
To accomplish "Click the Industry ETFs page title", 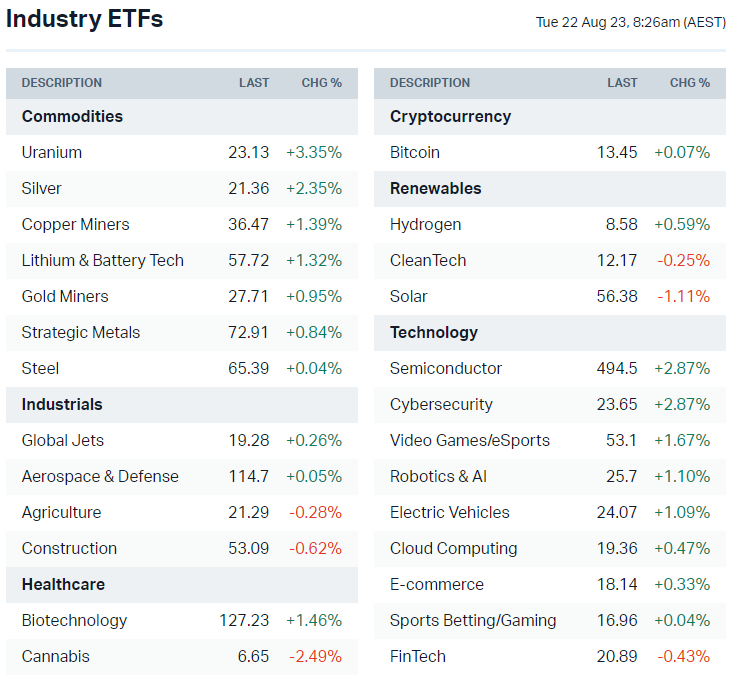I will [84, 19].
